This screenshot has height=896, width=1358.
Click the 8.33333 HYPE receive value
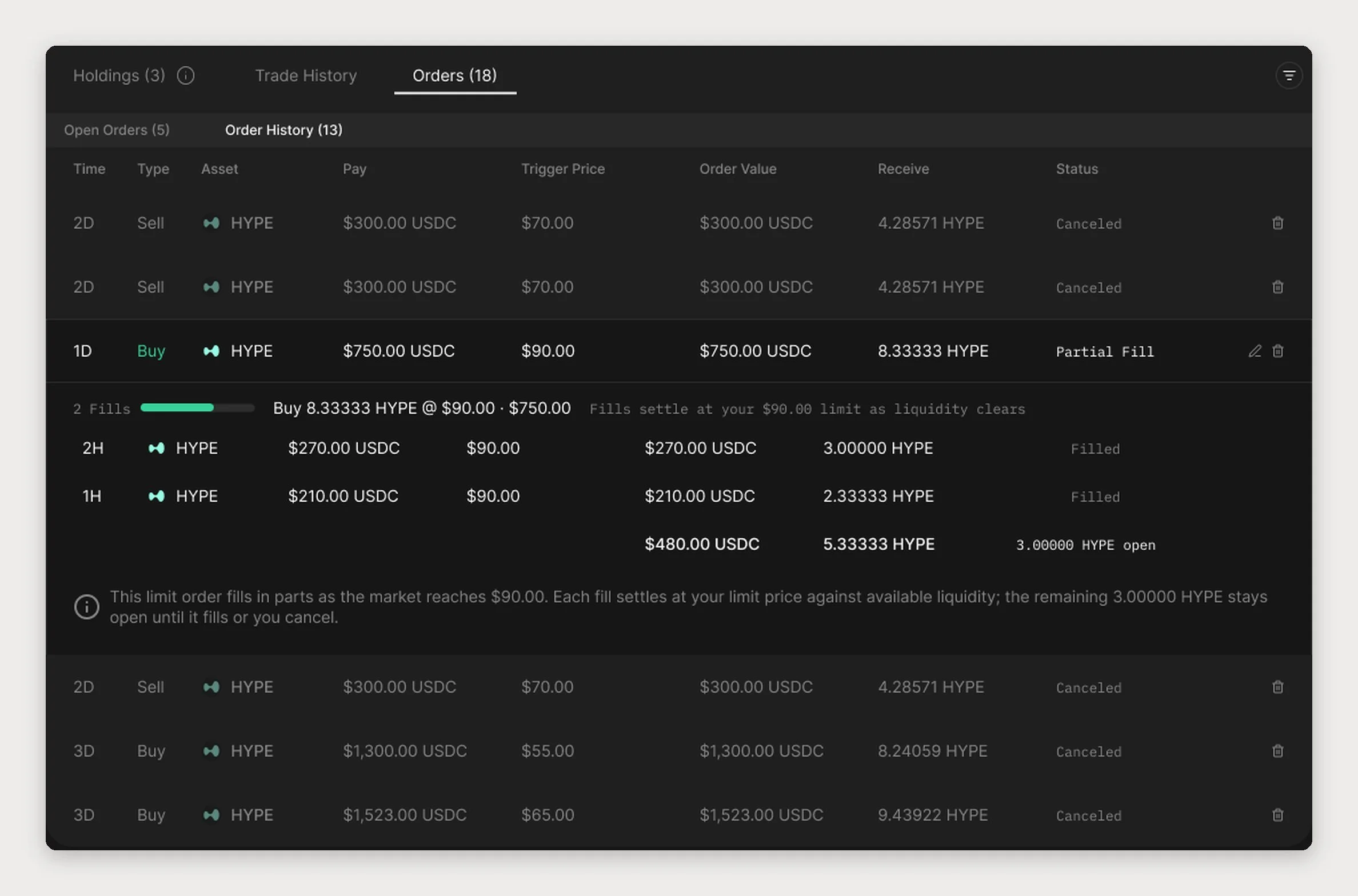point(933,351)
